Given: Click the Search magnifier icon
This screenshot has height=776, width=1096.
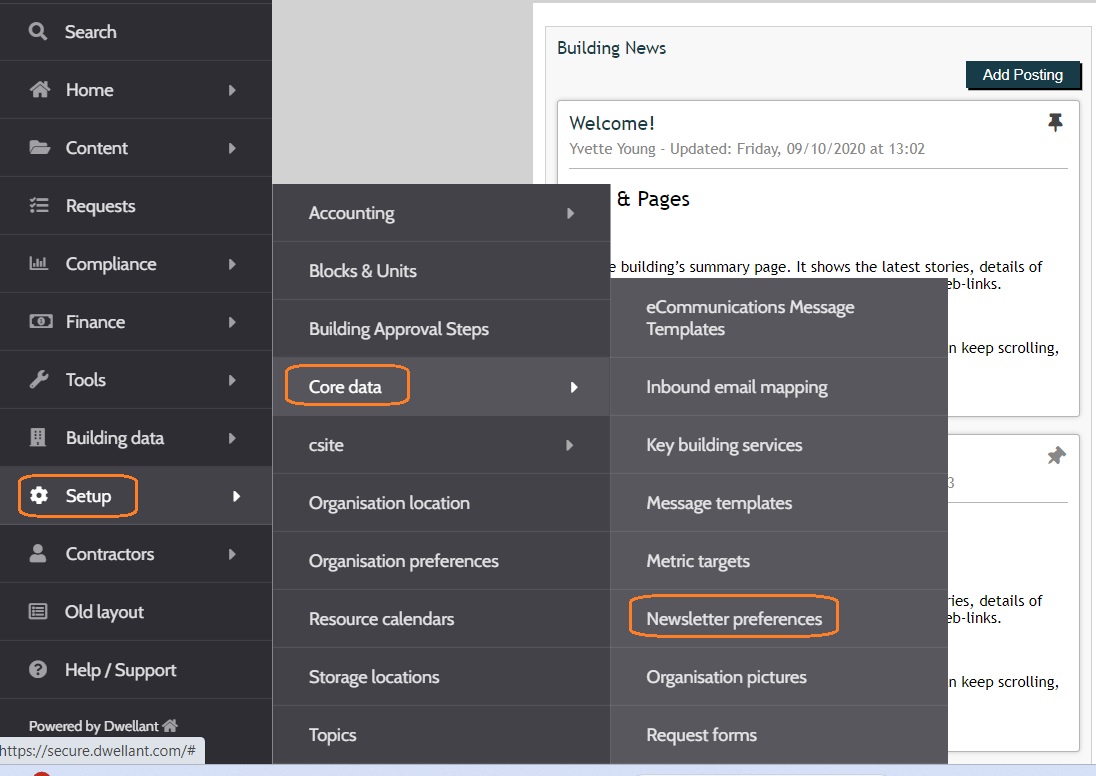Looking at the screenshot, I should [38, 31].
